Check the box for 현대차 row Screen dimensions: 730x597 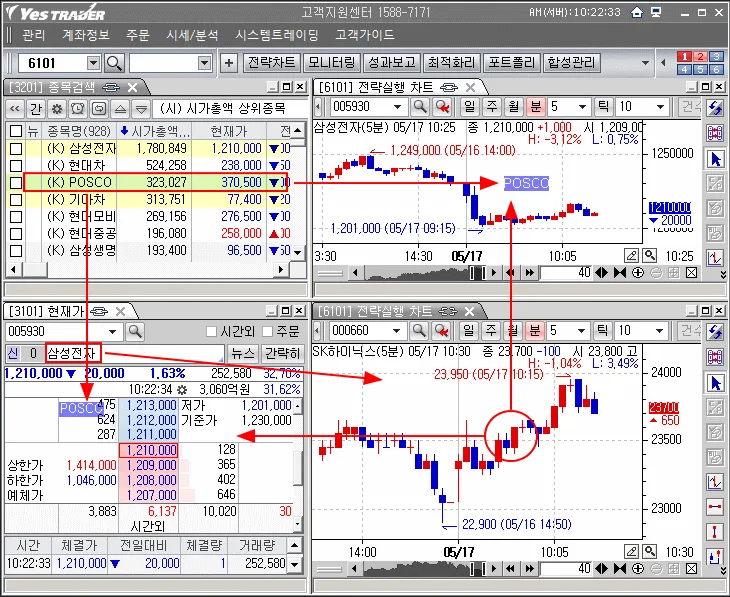16,165
